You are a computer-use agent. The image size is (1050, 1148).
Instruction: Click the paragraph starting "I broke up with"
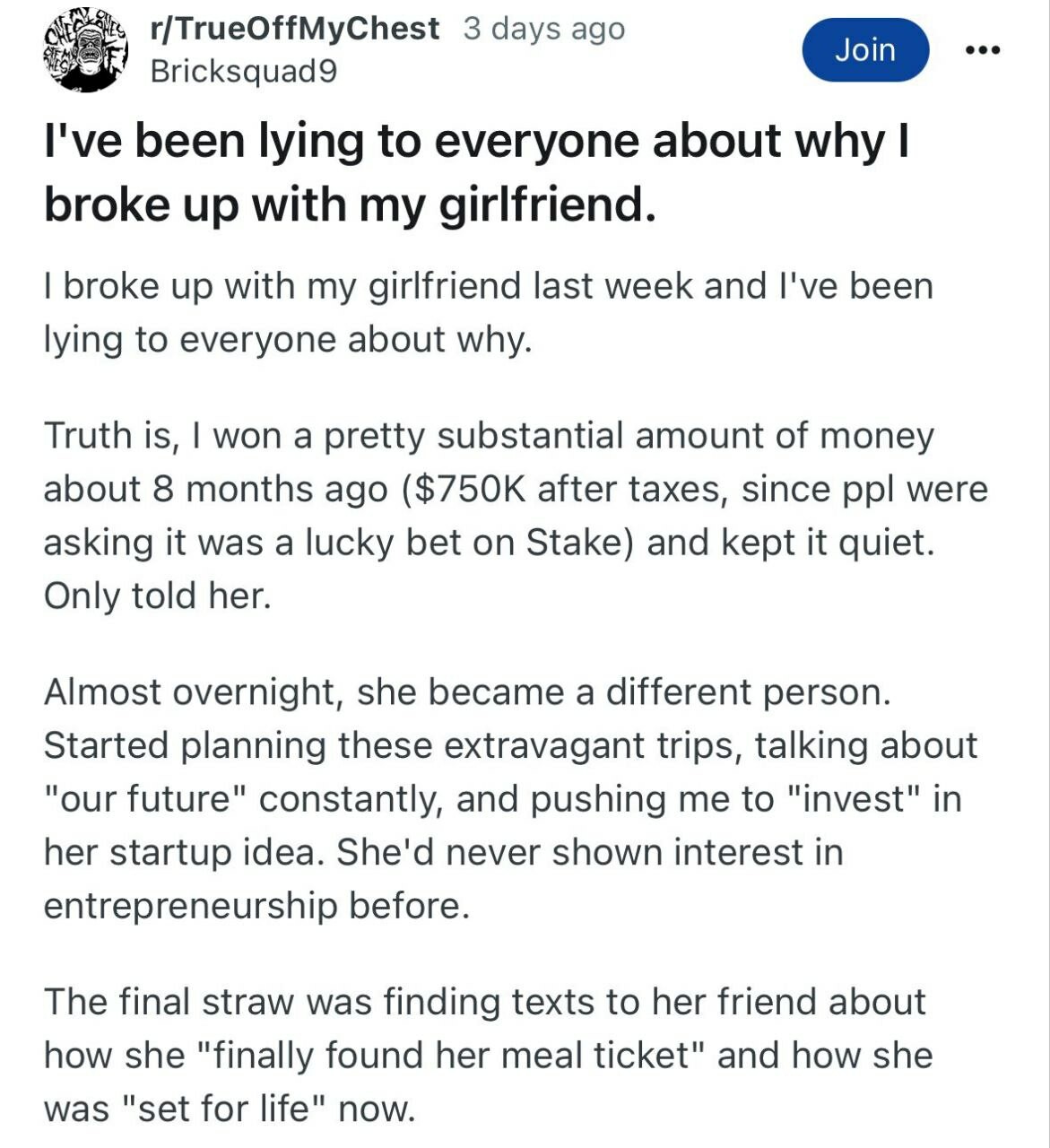[489, 313]
